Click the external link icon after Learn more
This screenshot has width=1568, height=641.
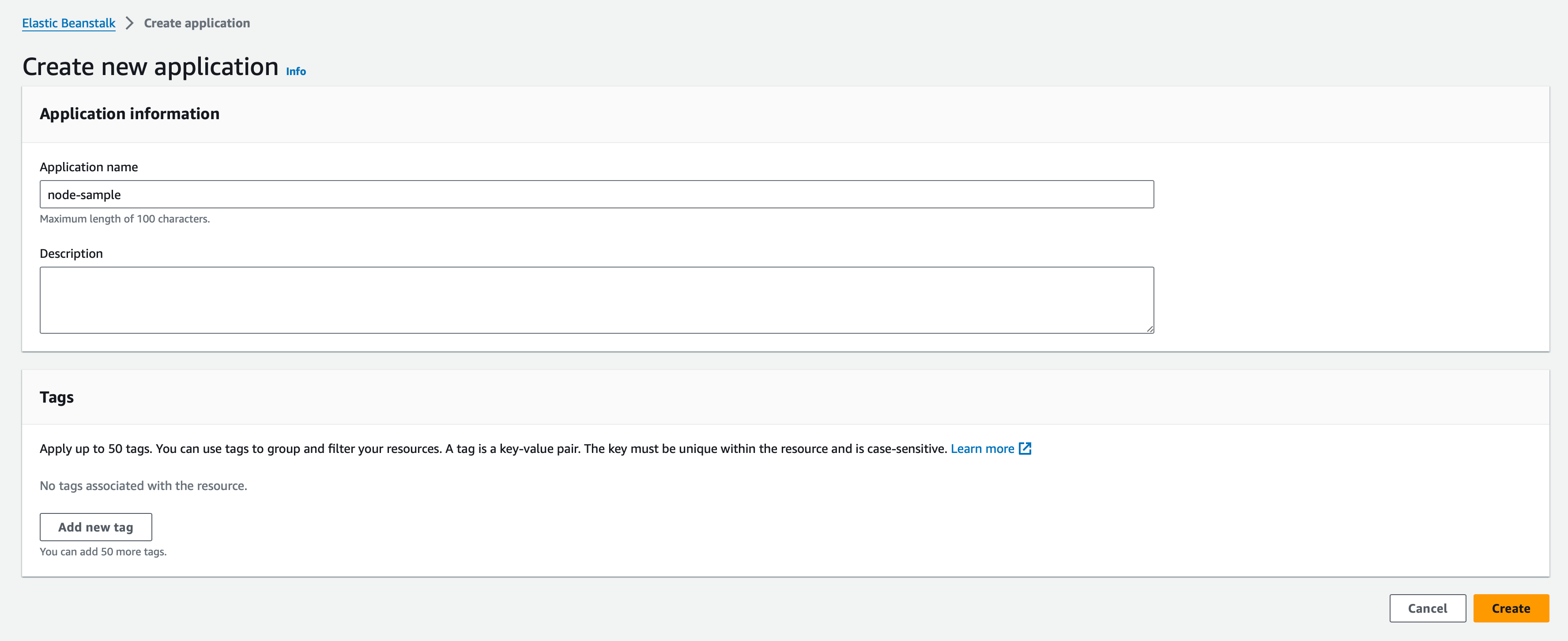[x=1025, y=449]
